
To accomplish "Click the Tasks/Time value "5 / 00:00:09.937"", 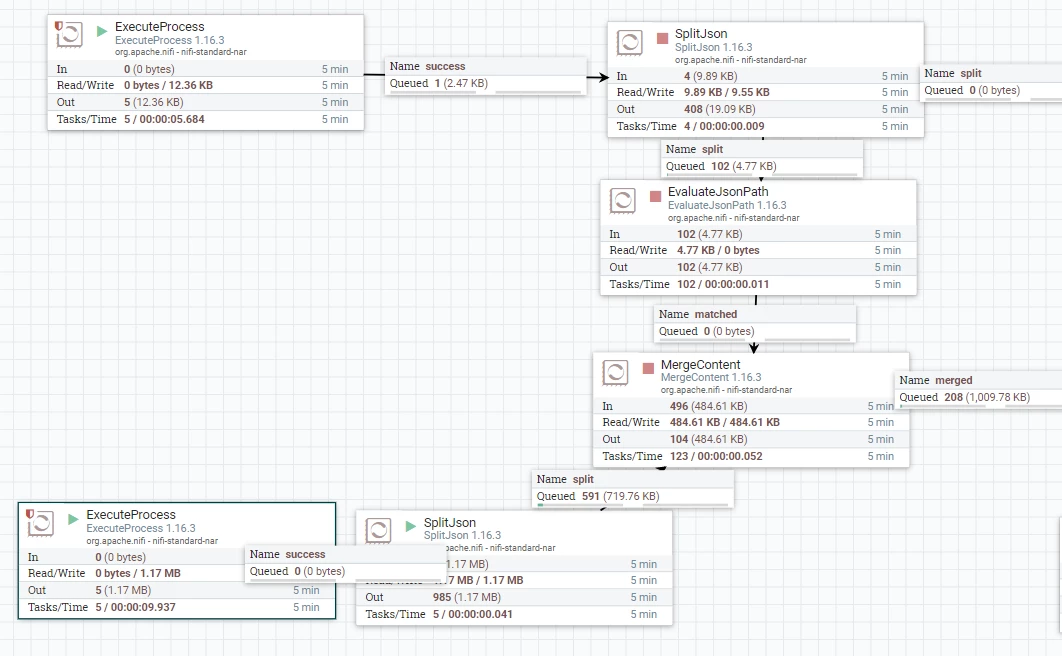I will (x=135, y=607).
